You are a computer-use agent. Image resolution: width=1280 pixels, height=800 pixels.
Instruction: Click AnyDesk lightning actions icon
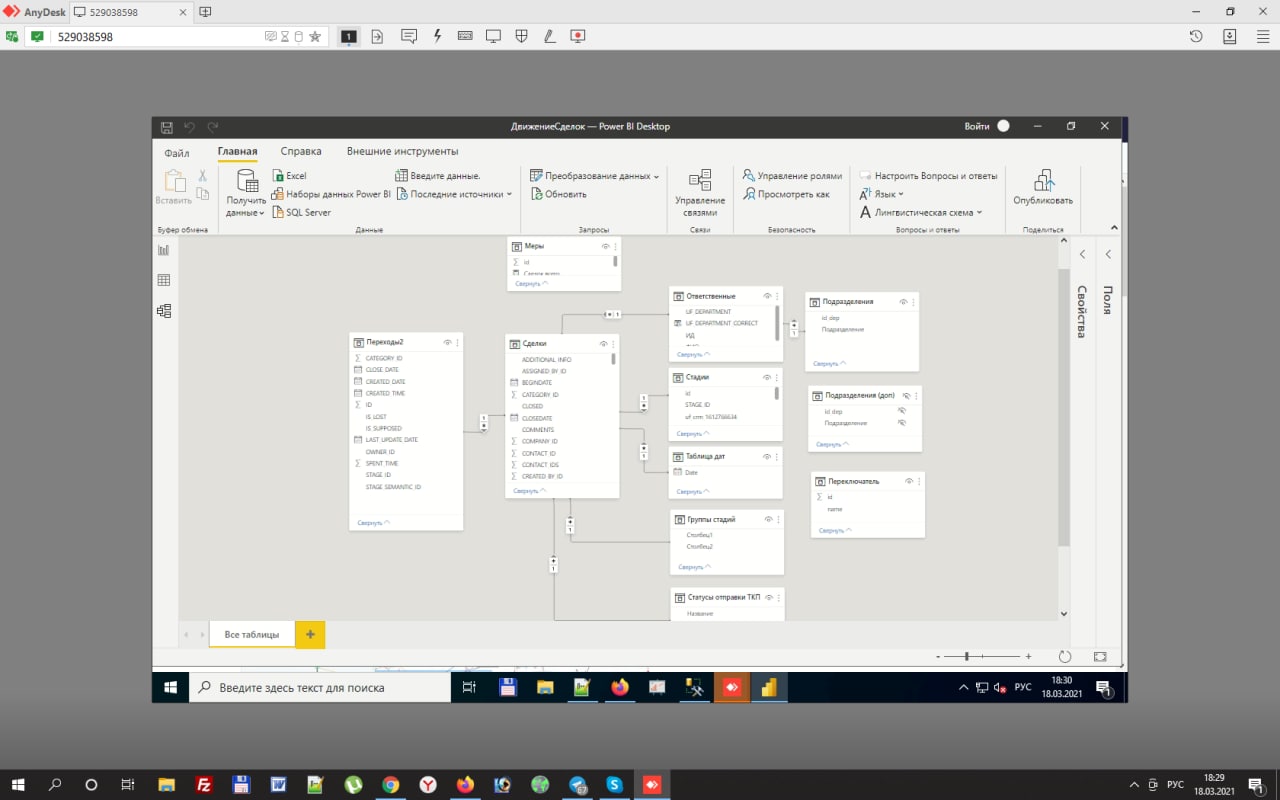(x=437, y=36)
